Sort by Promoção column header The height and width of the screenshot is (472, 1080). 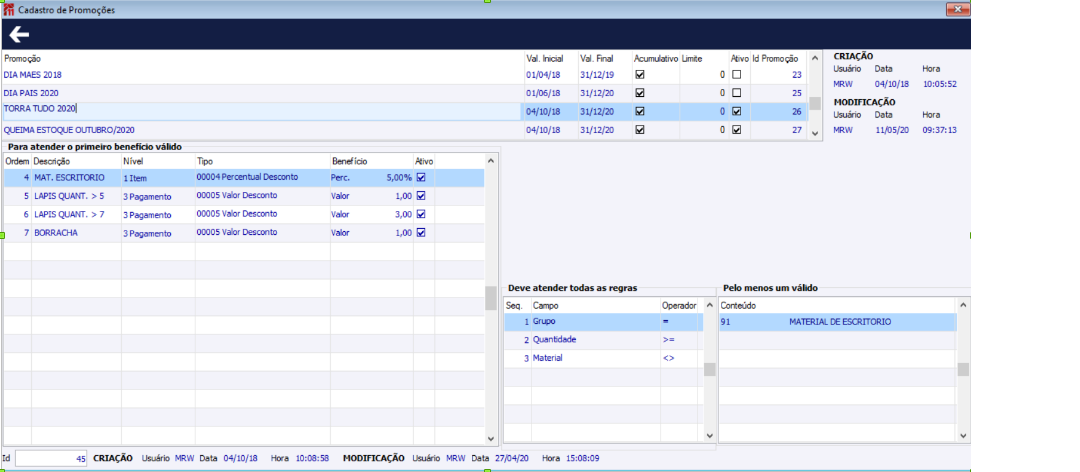[22, 59]
